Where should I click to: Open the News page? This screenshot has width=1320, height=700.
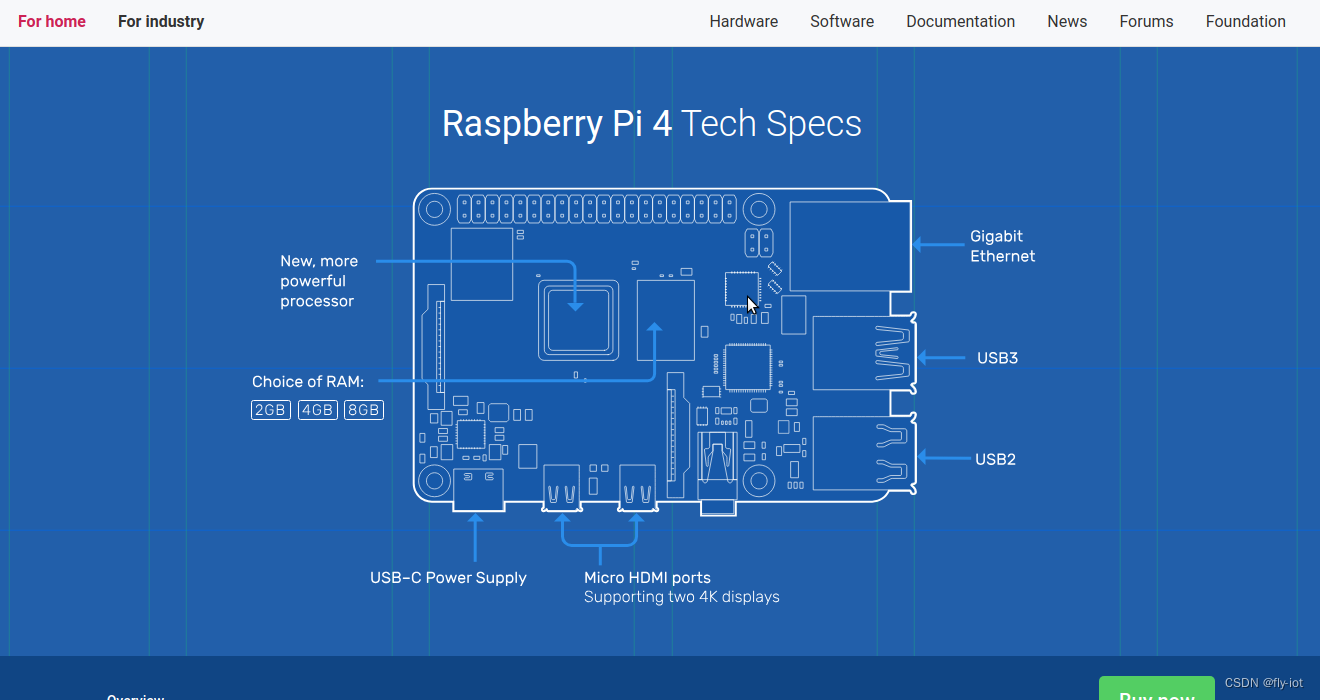1067,21
